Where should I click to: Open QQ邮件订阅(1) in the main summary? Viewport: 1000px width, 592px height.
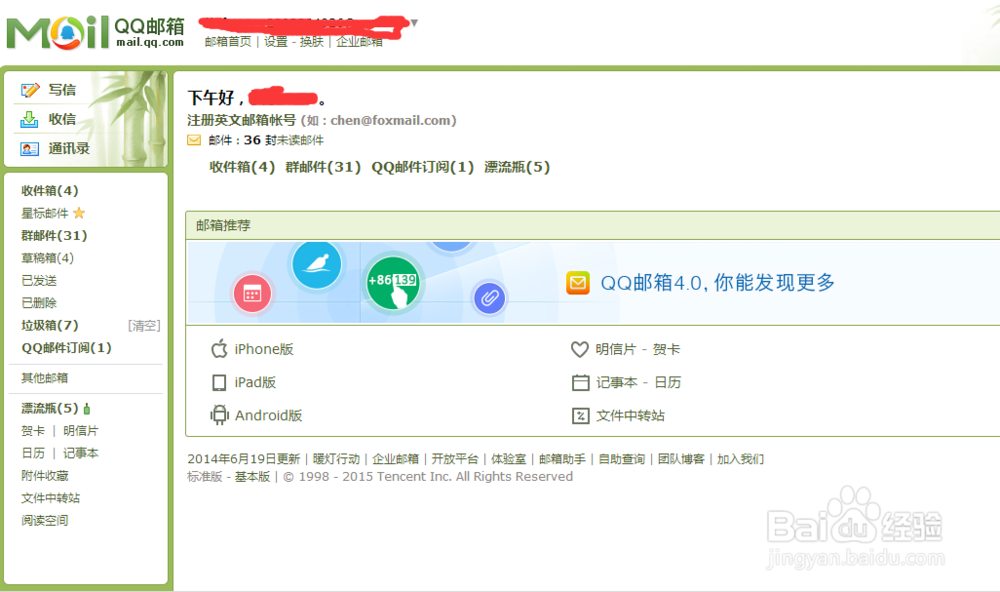tap(423, 167)
